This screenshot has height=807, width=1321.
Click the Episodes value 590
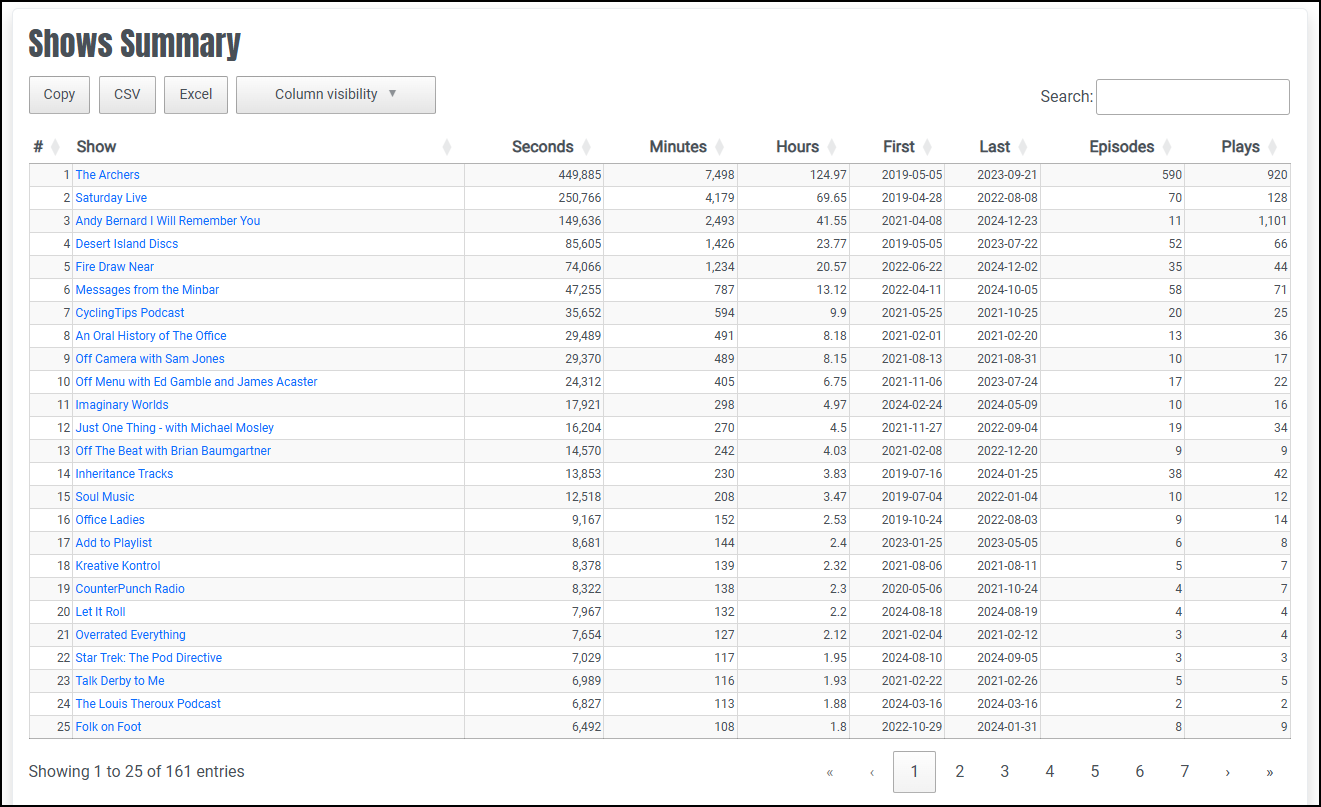tap(1172, 175)
